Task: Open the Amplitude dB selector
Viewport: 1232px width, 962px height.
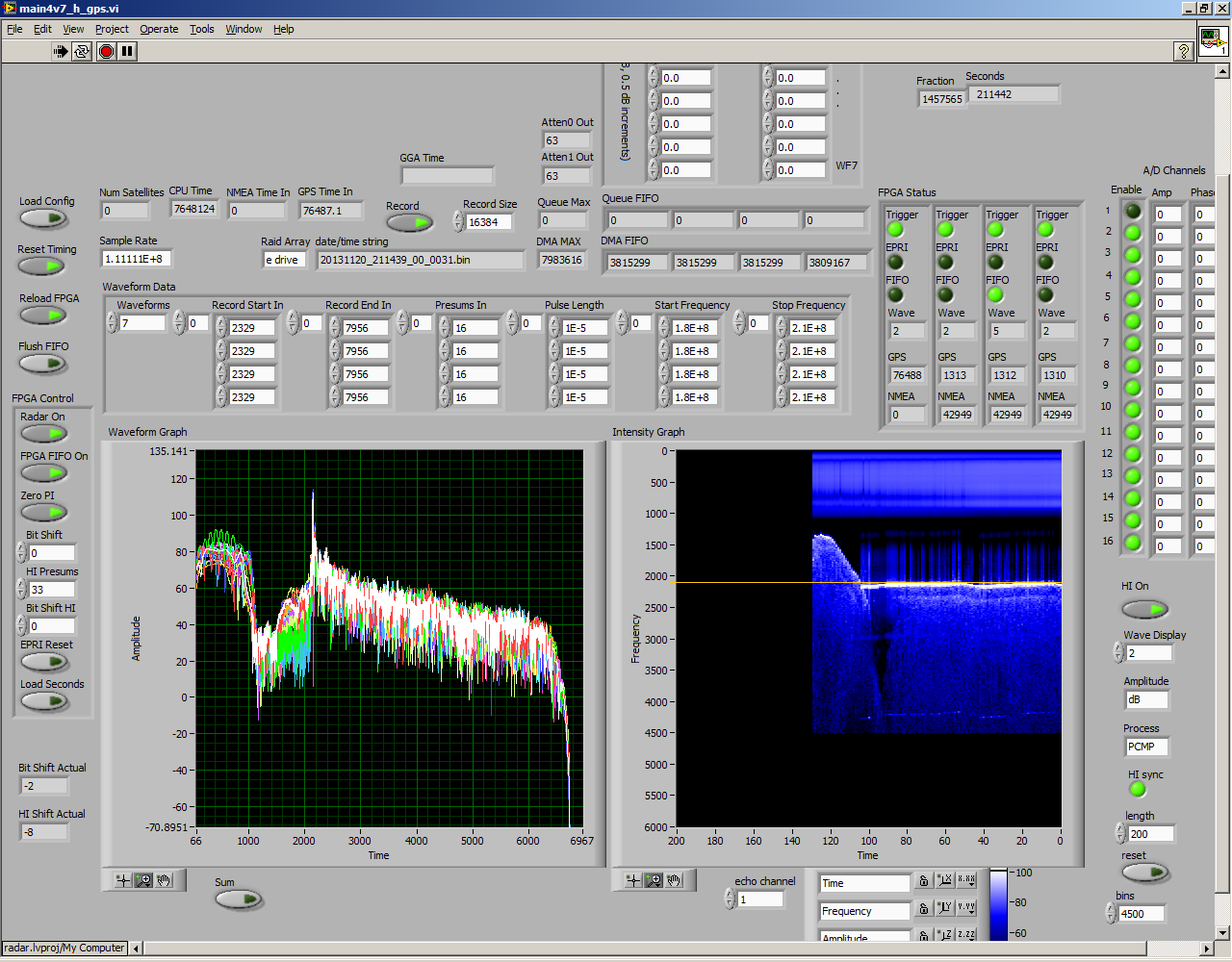Action: tap(1145, 700)
